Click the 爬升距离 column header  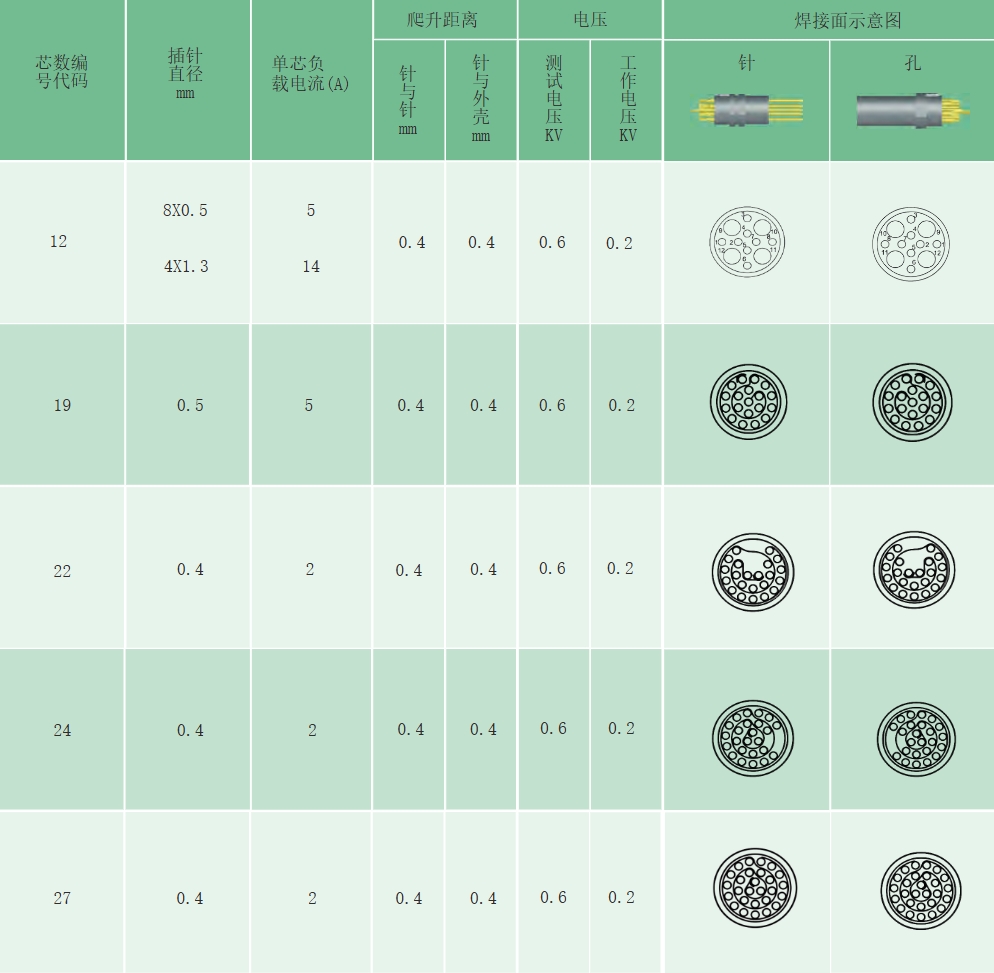click(x=444, y=20)
